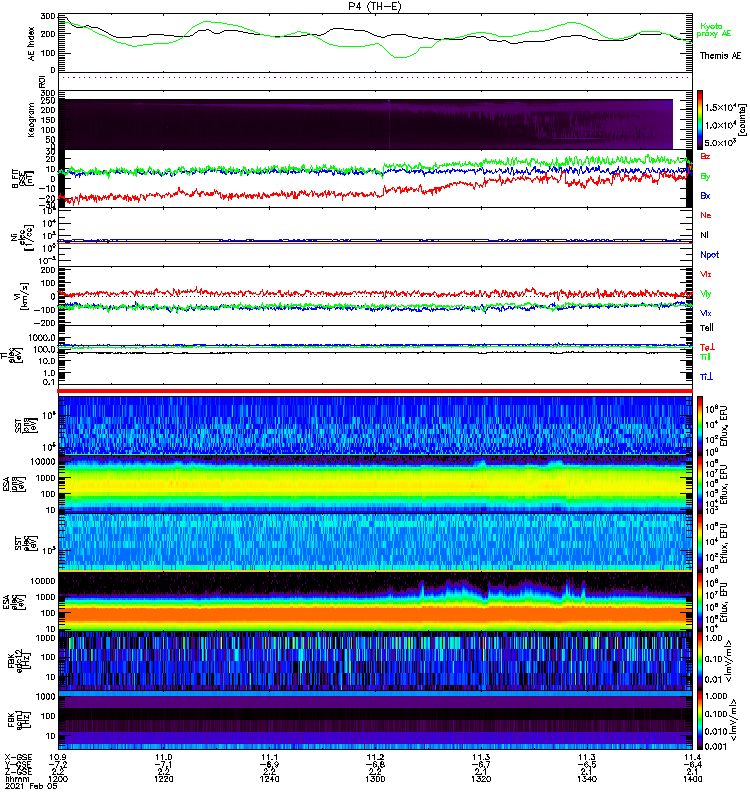Click the Keogram counts color bar

(x=700, y=120)
